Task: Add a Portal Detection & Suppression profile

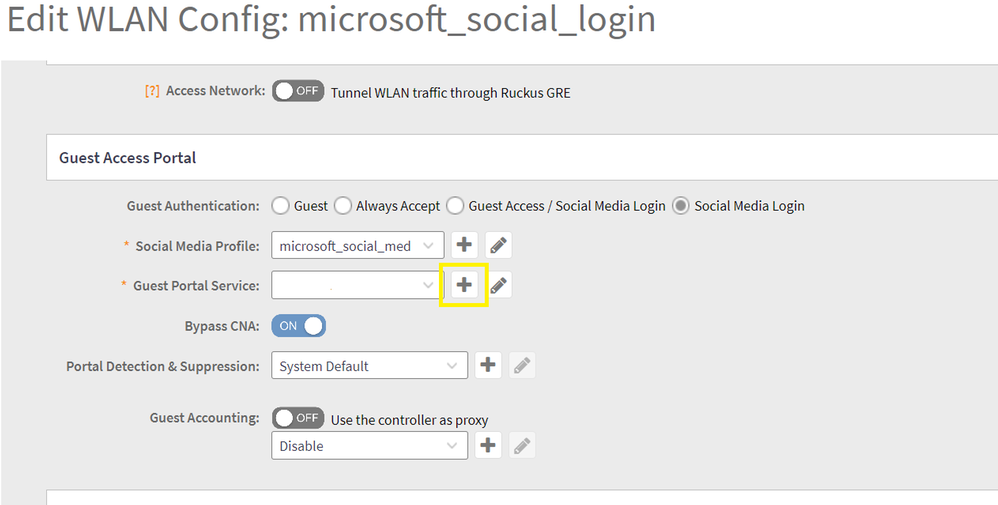Action: point(487,365)
